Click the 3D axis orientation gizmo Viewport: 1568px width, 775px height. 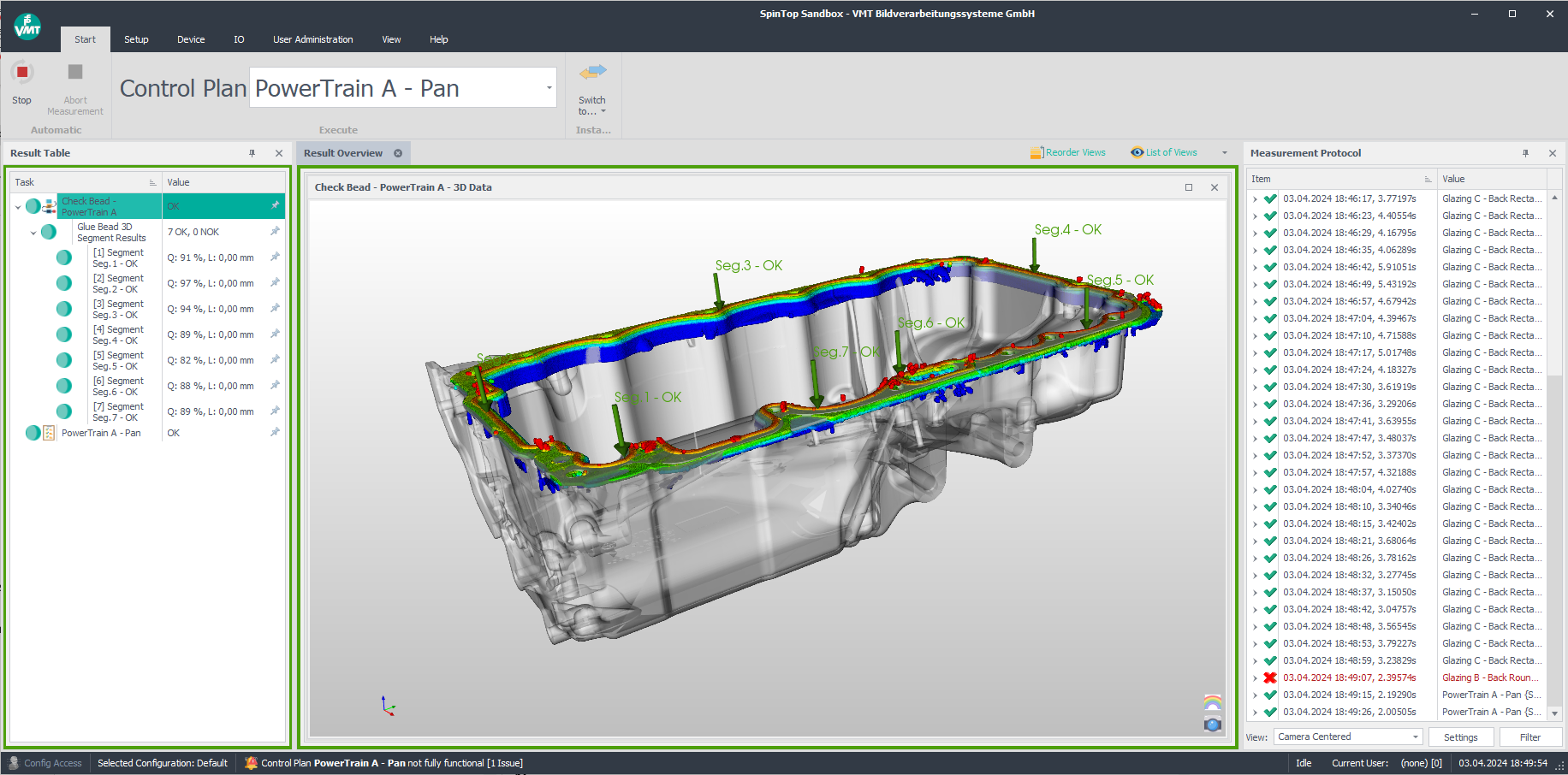point(388,706)
